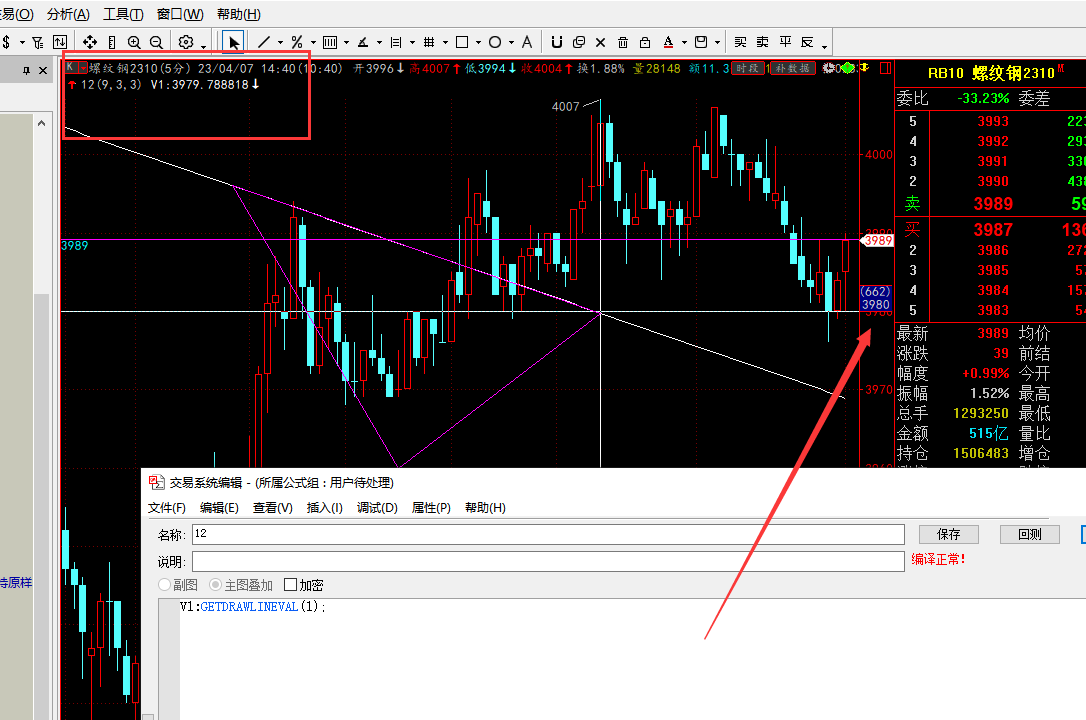Click the trash bin clear drawings icon
The width and height of the screenshot is (1086, 720).
point(623,42)
